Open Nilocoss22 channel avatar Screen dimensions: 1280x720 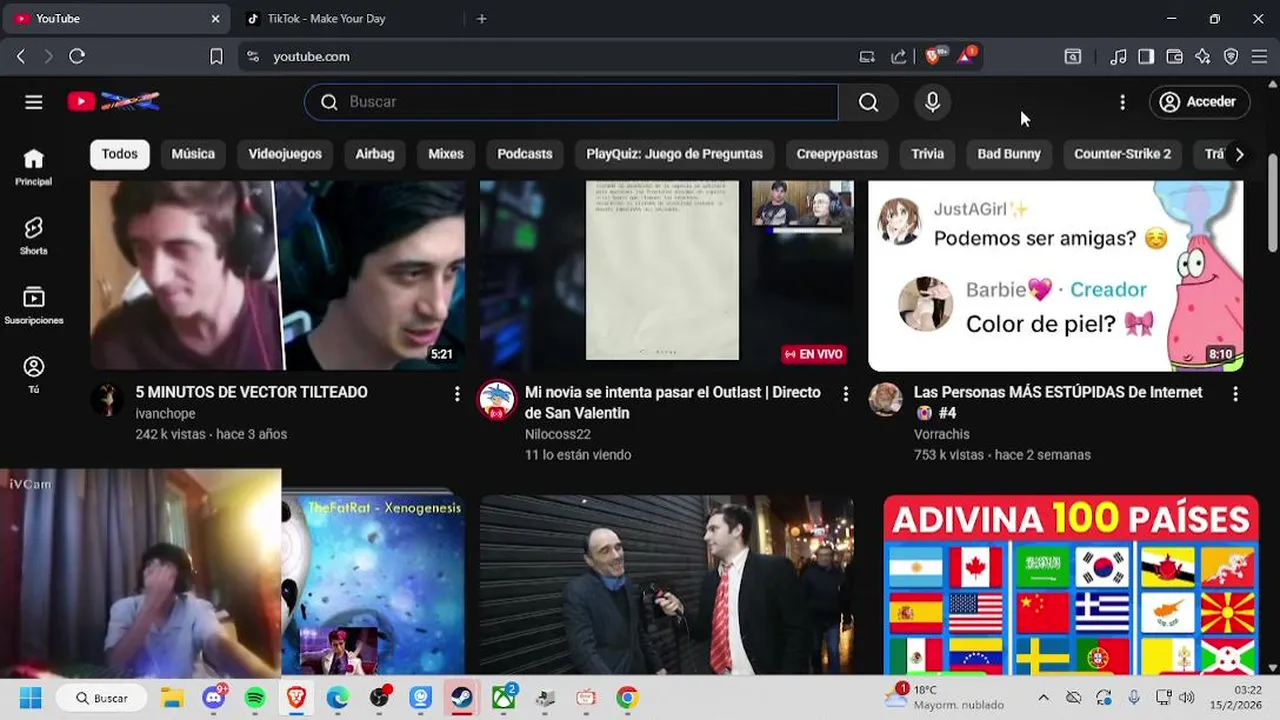tap(497, 400)
